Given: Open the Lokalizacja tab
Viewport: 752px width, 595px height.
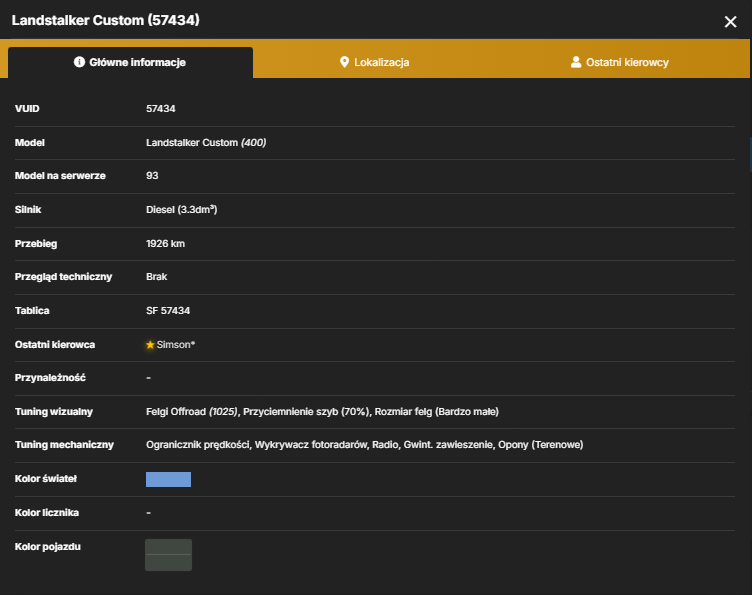Looking at the screenshot, I should 375,62.
